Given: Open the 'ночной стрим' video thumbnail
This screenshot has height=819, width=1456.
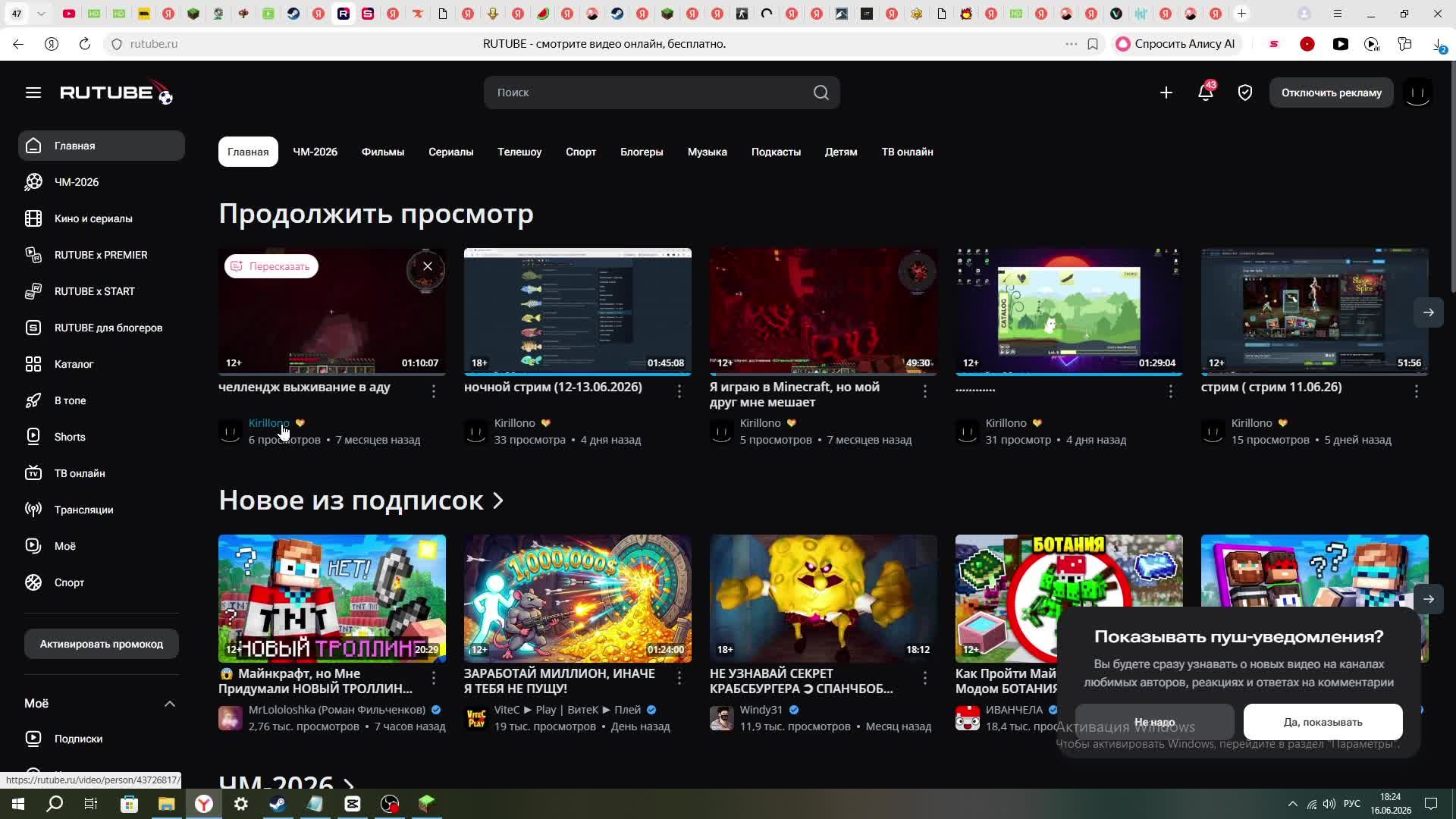Looking at the screenshot, I should tap(578, 312).
